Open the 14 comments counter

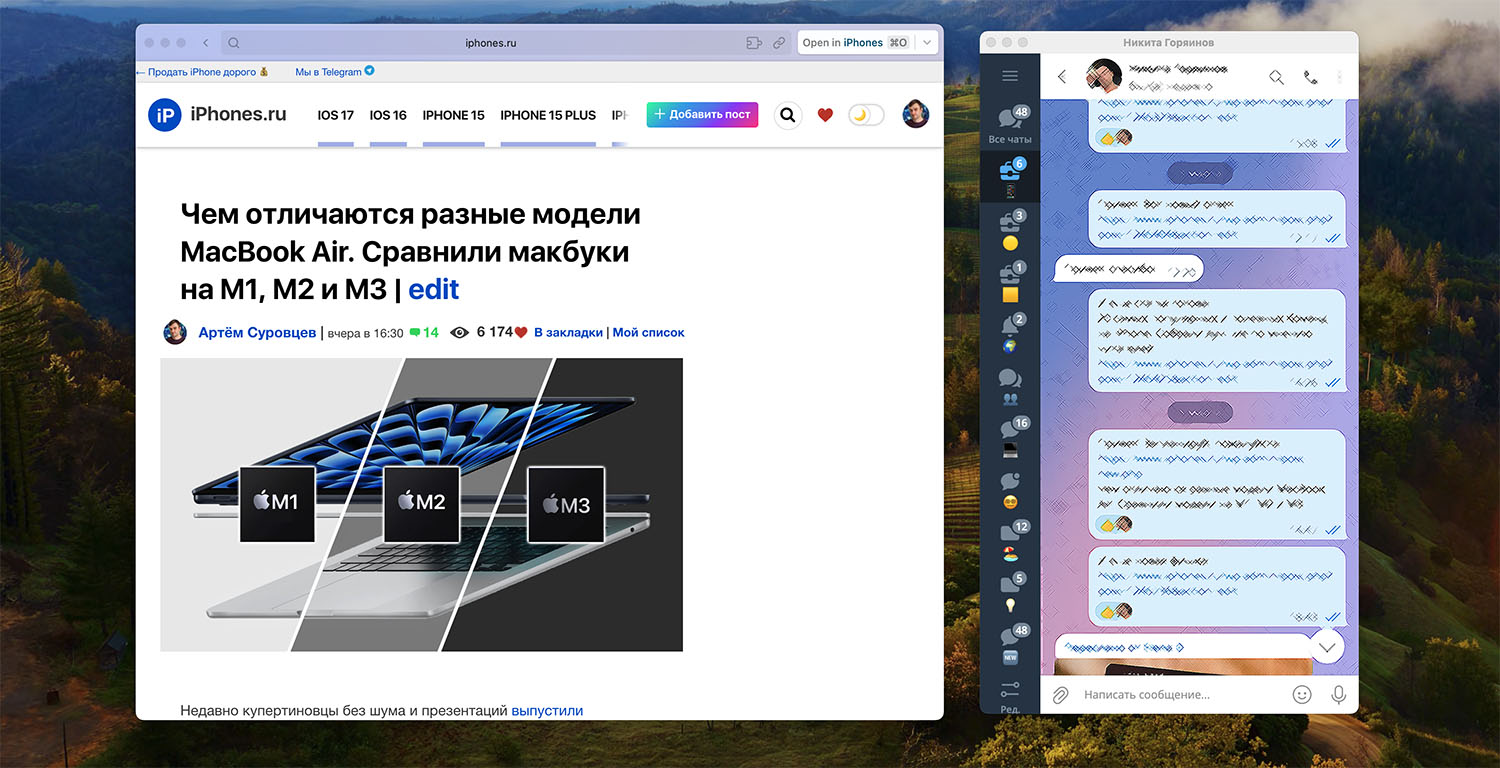tap(424, 332)
